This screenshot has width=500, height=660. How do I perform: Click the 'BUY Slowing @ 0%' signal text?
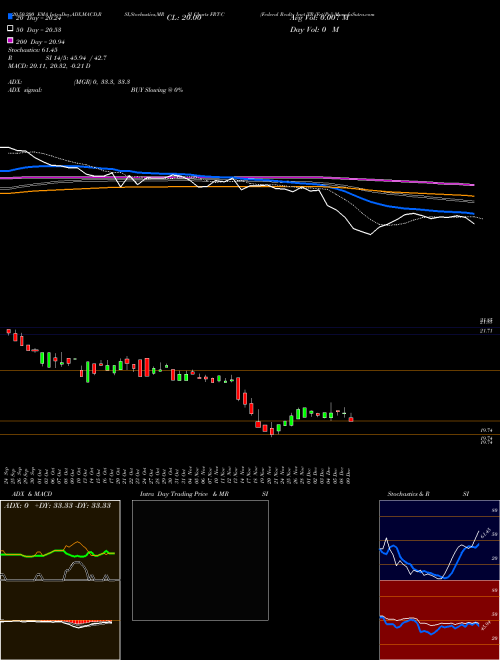pos(157,90)
